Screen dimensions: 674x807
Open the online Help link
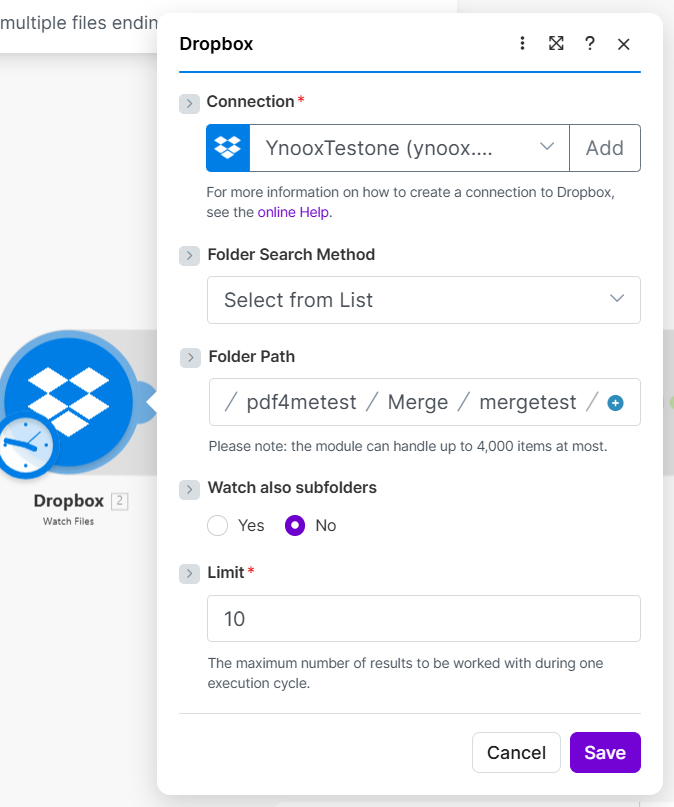293,212
